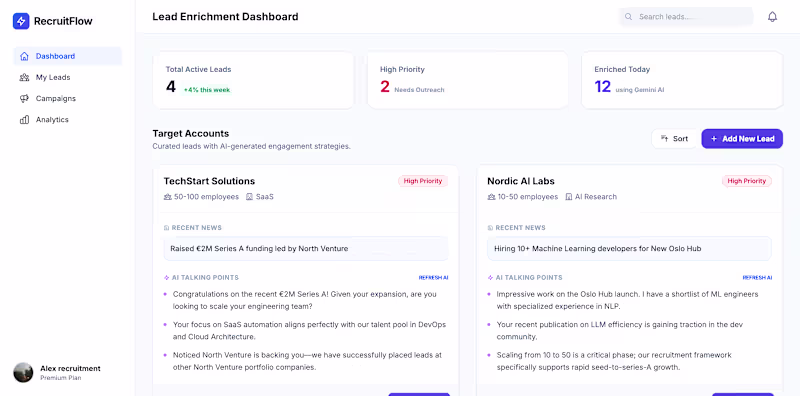Click the Alex recruitment profile avatar
The image size is (800, 396).
[23, 373]
